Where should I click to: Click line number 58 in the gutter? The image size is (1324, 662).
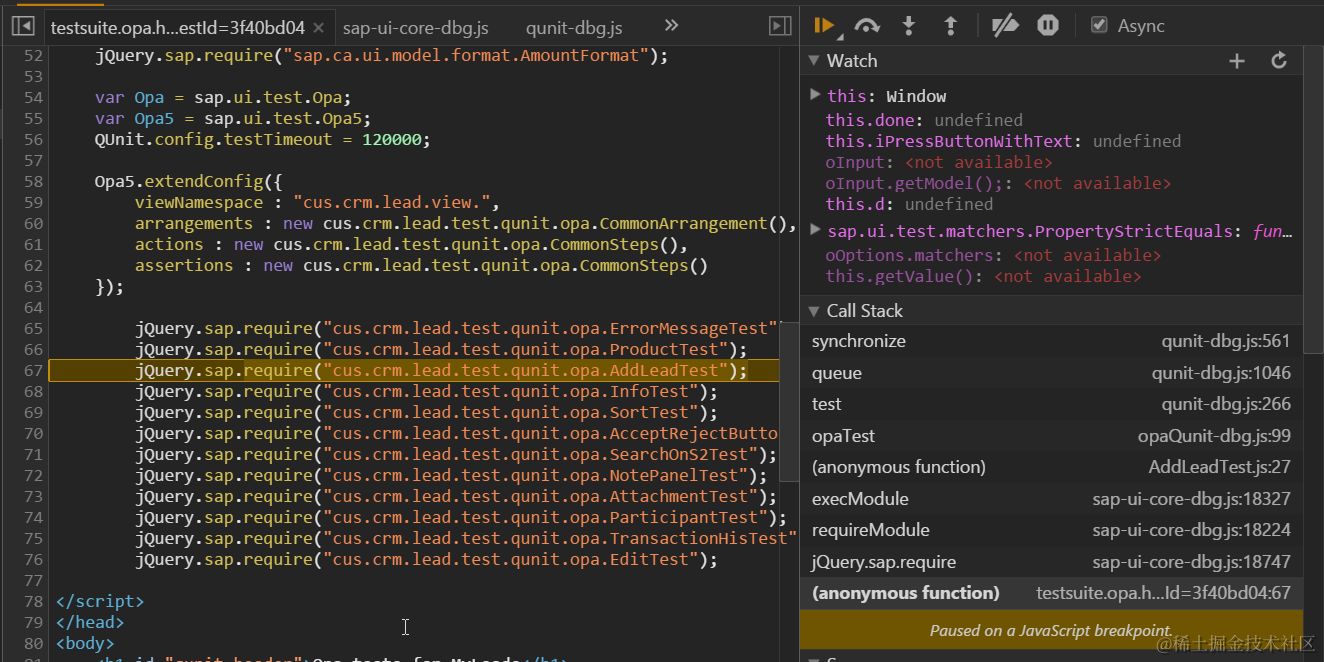pos(33,182)
